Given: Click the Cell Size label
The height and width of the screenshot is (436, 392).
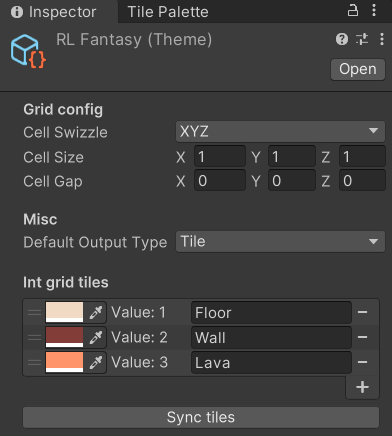Looking at the screenshot, I should click(53, 157).
